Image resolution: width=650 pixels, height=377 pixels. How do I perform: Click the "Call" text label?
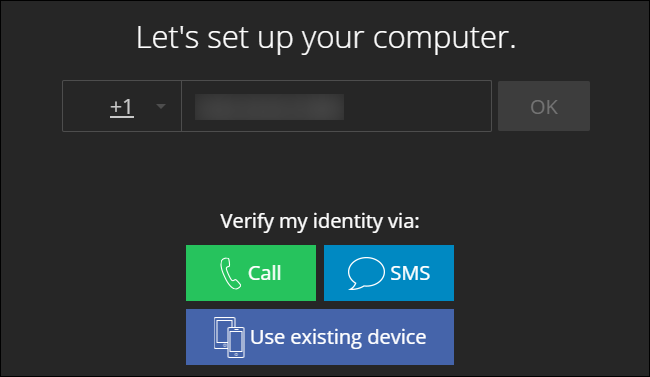[x=264, y=273]
